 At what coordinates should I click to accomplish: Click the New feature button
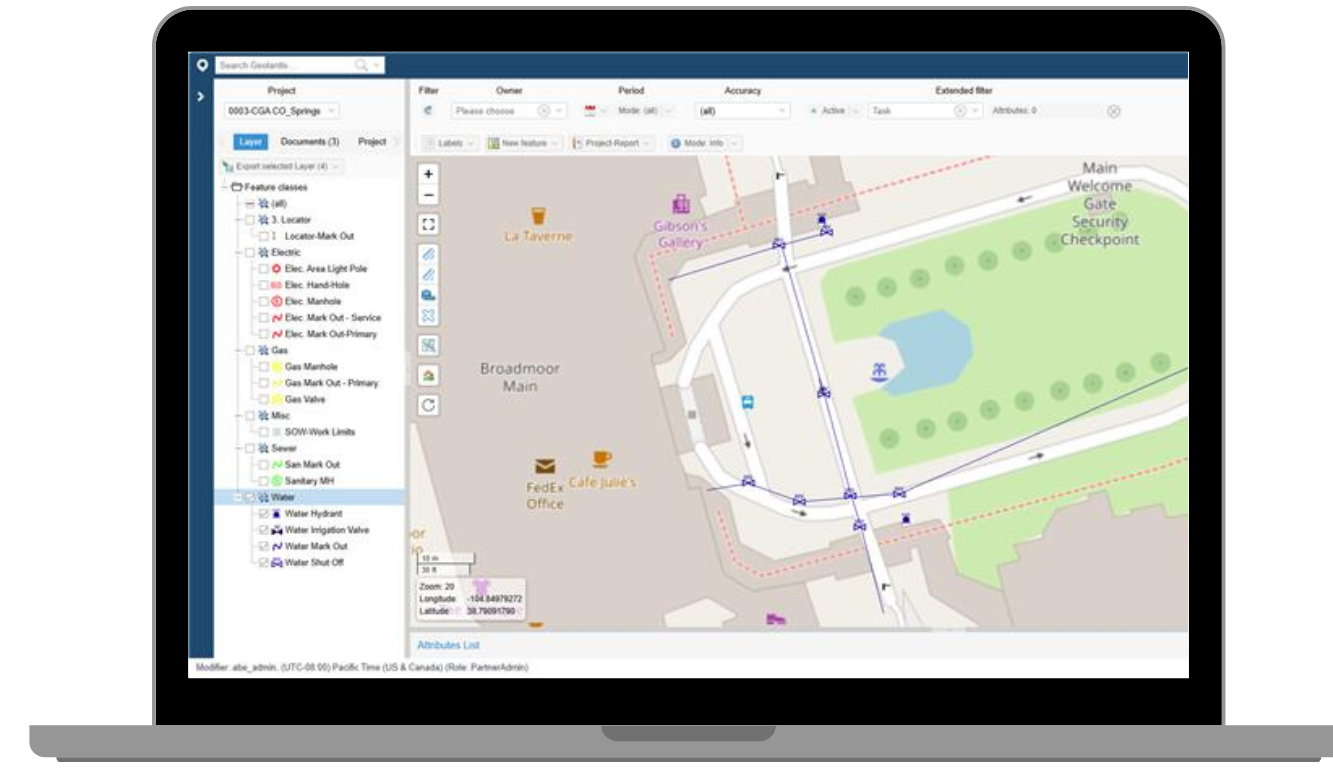(526, 144)
